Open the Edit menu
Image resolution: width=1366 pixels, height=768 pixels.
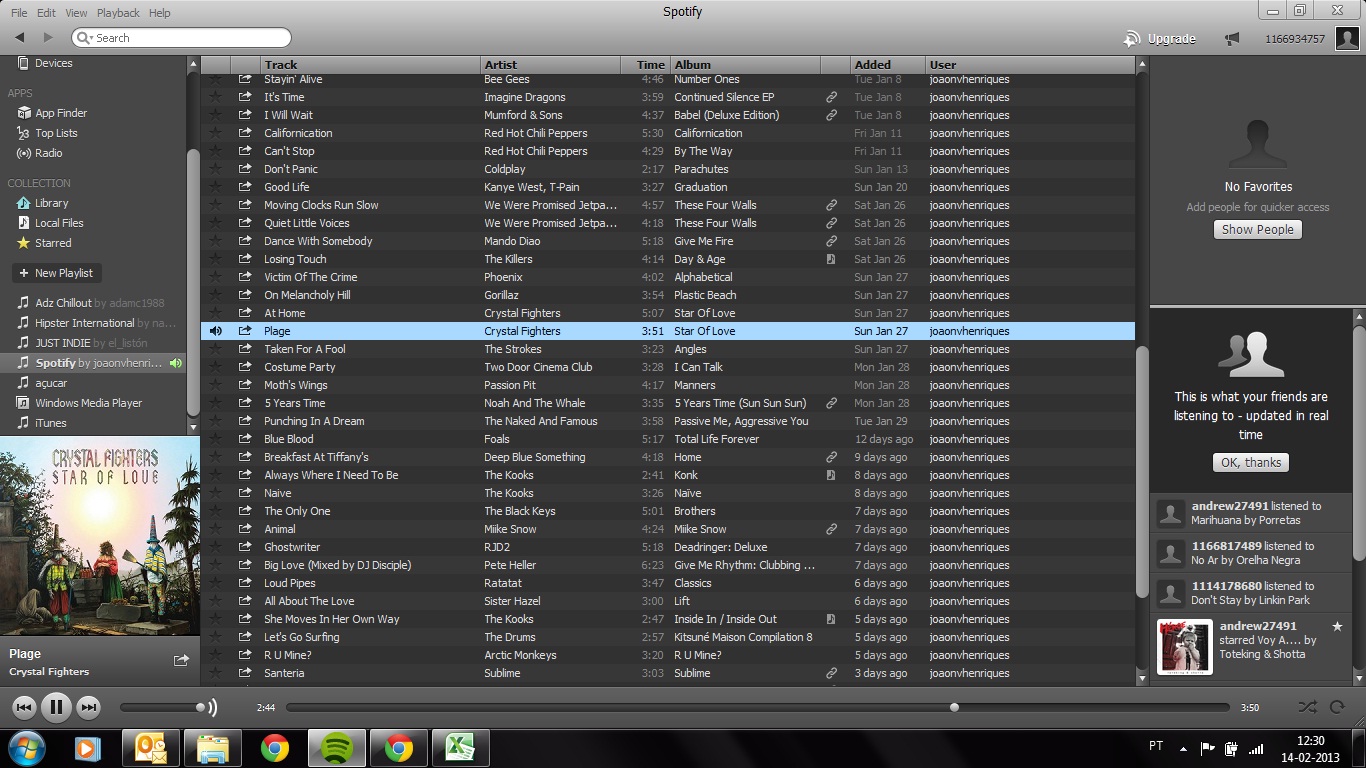tap(46, 13)
